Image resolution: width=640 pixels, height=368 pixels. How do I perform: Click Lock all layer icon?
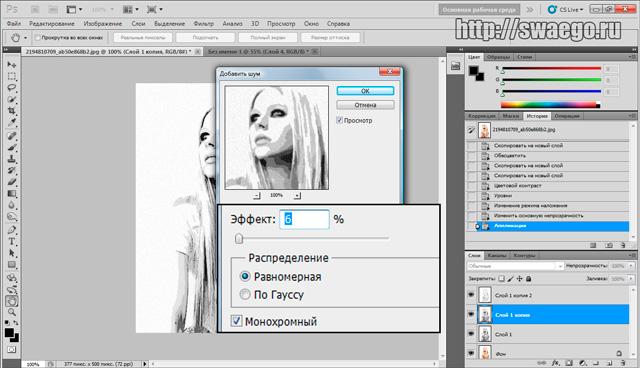(x=529, y=279)
